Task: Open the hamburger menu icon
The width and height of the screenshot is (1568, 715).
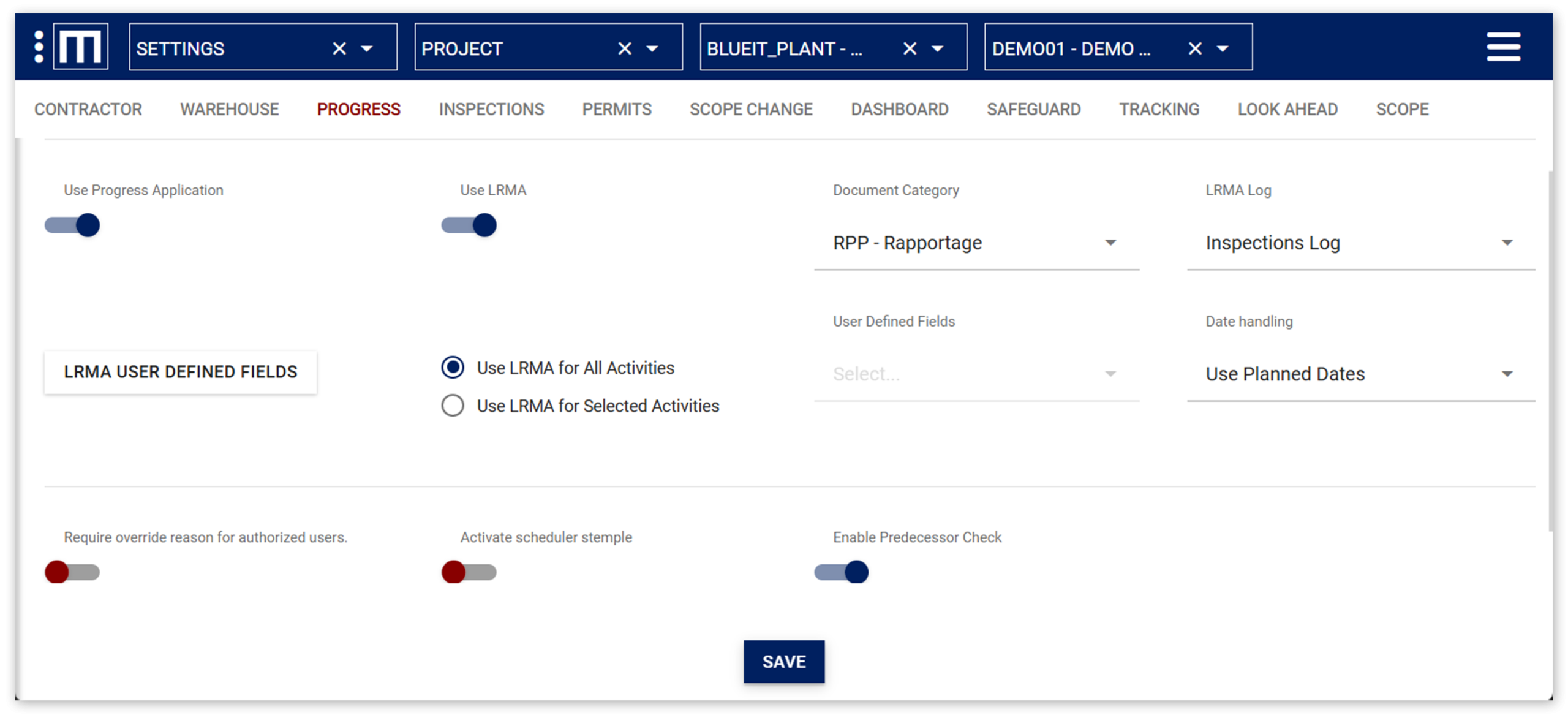Action: (1502, 47)
